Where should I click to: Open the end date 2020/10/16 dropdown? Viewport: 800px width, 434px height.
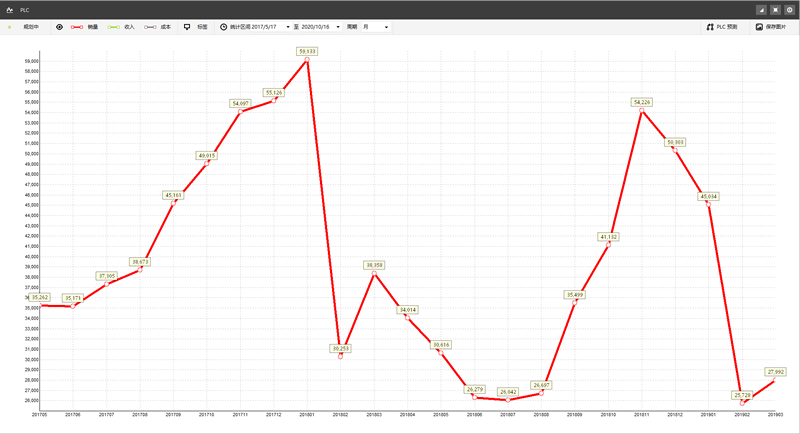pyautogui.click(x=337, y=27)
